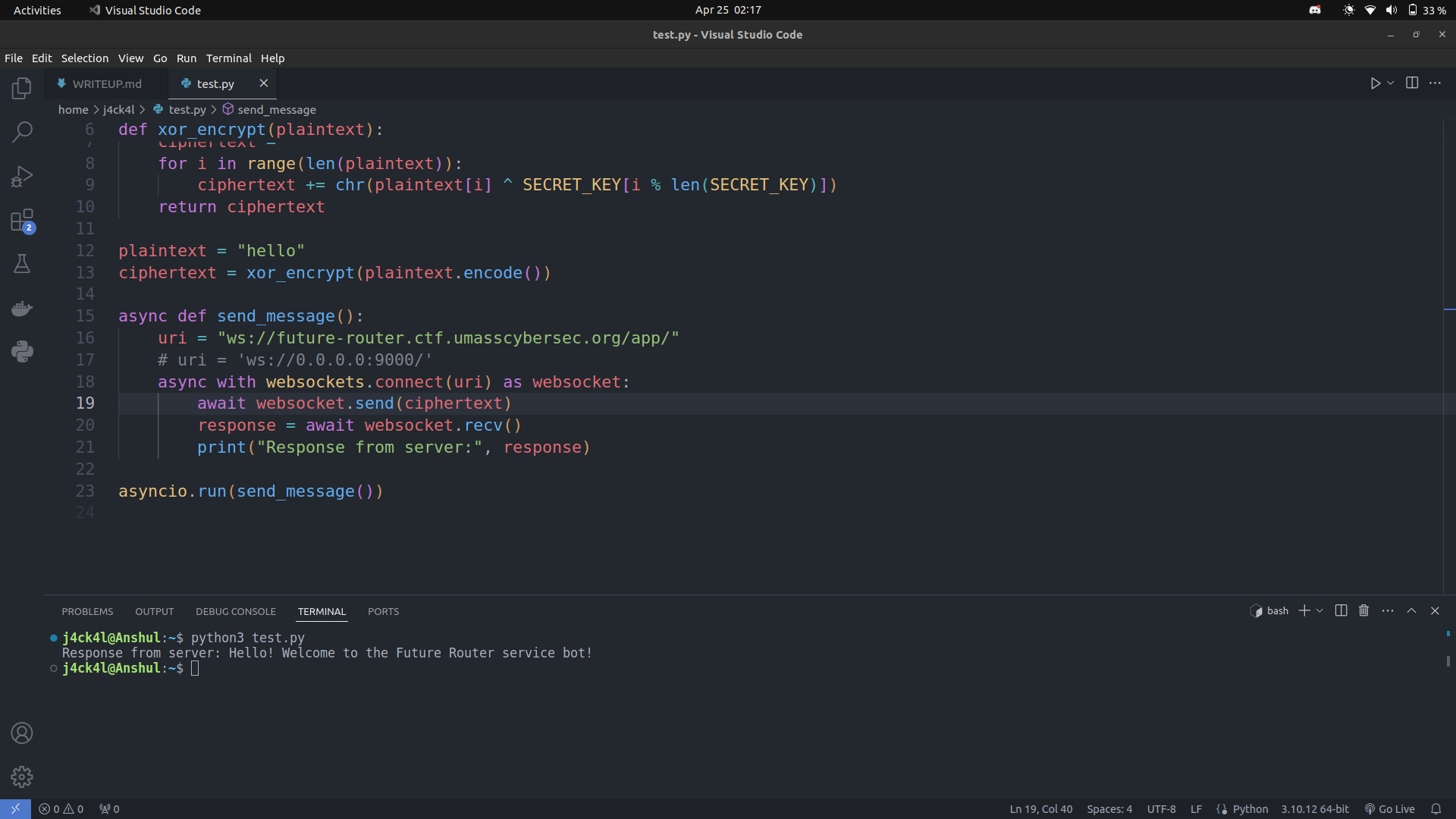The width and height of the screenshot is (1456, 819).
Task: Click Spaces: 4 indentation setting
Action: [x=1109, y=809]
